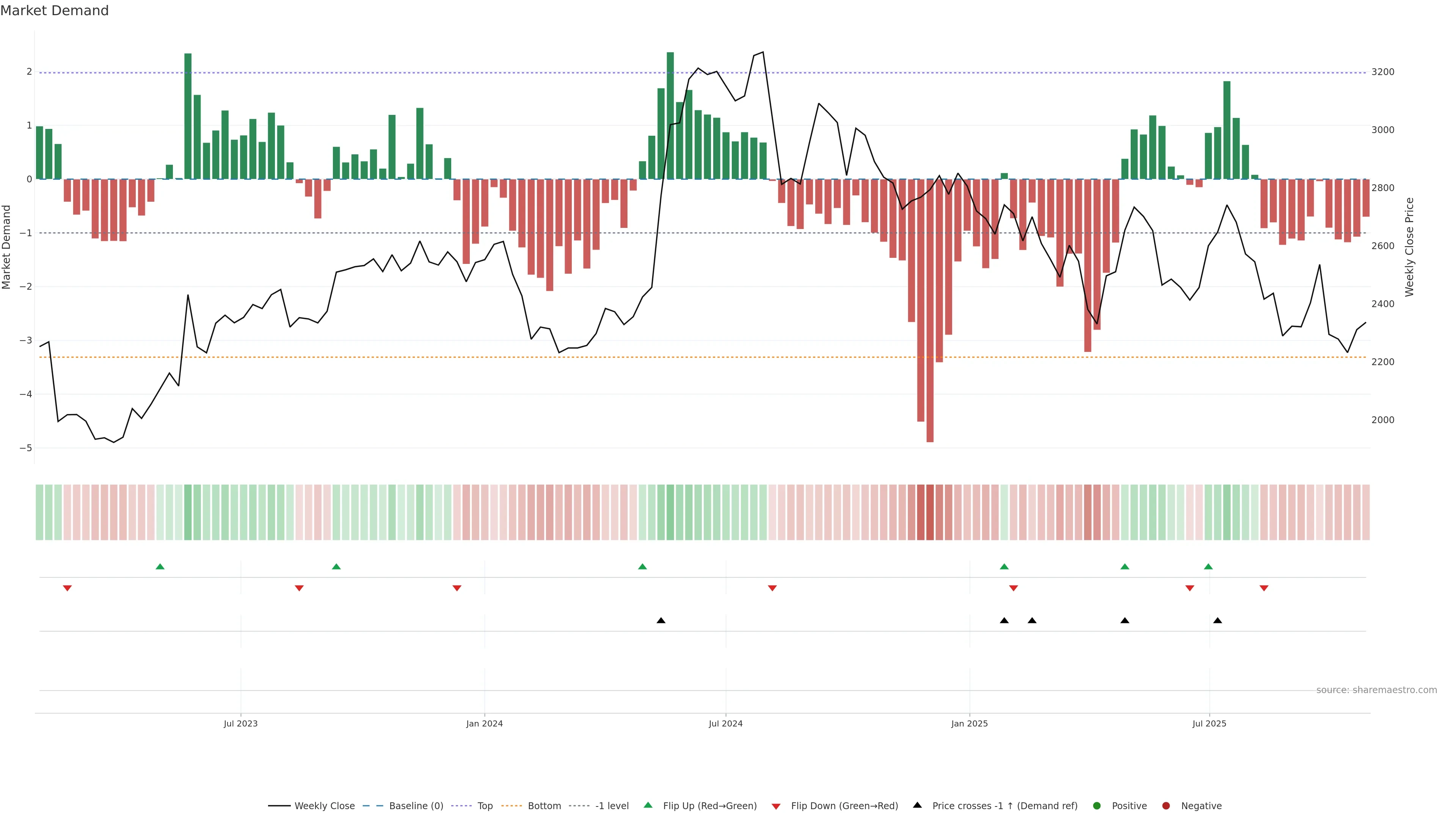This screenshot has height=819, width=1456.
Task: Click the green Positive circle legend icon
Action: (1097, 806)
